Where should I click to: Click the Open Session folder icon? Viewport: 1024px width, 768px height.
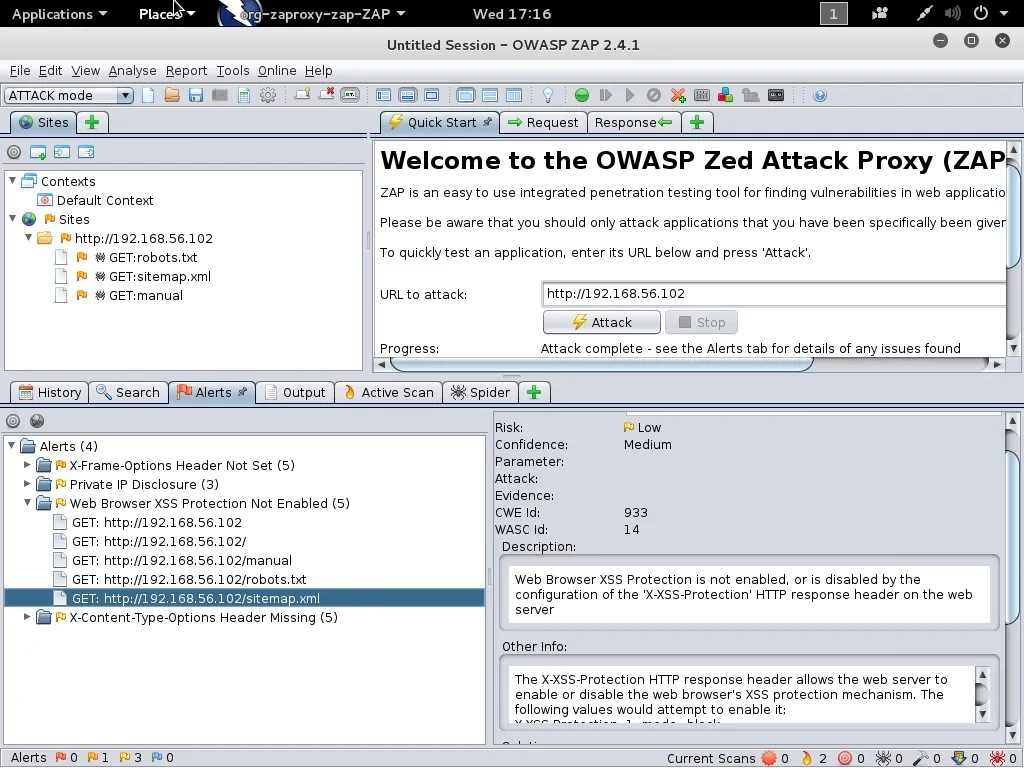(x=172, y=95)
